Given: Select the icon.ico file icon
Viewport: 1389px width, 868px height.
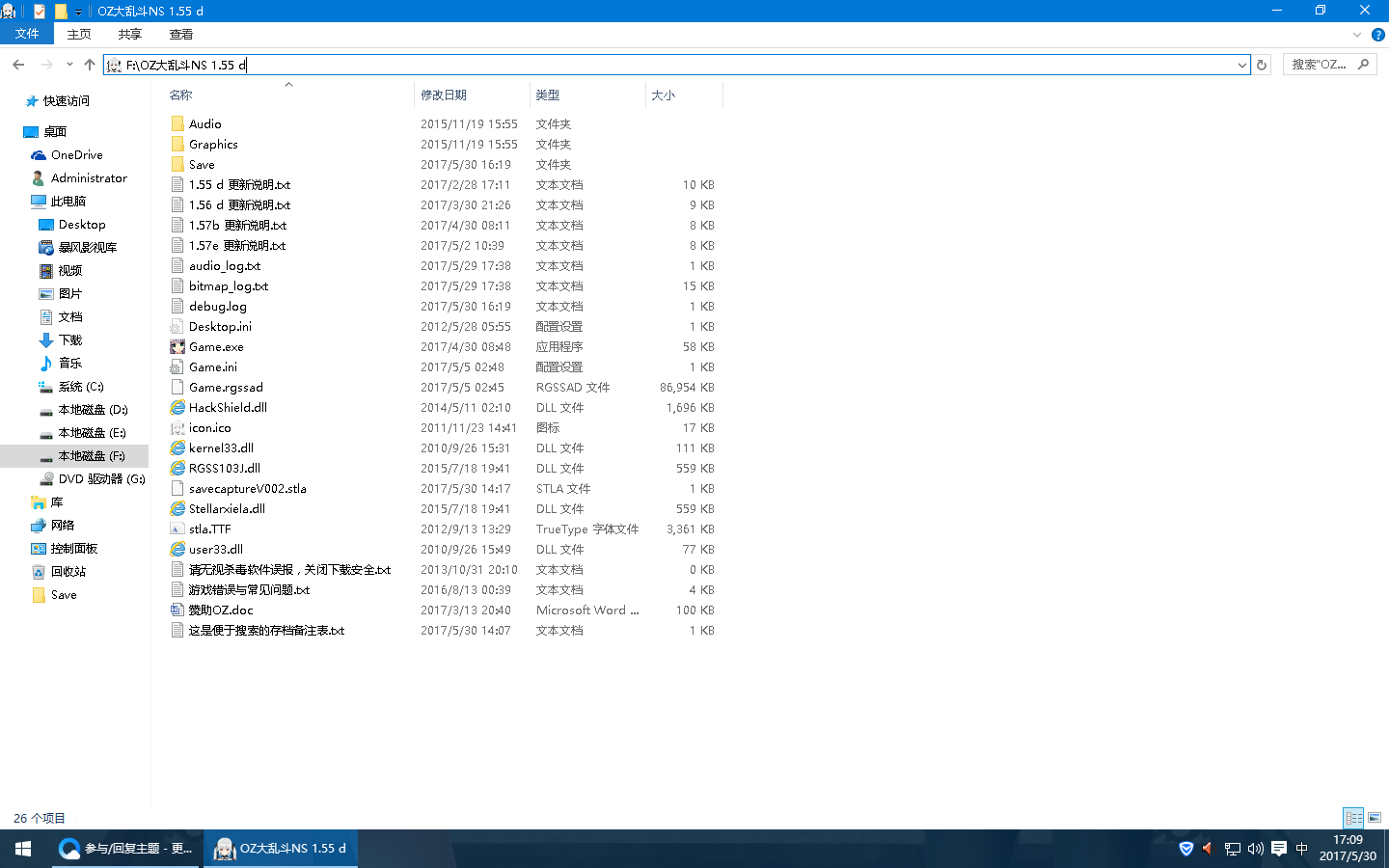Looking at the screenshot, I should (177, 428).
